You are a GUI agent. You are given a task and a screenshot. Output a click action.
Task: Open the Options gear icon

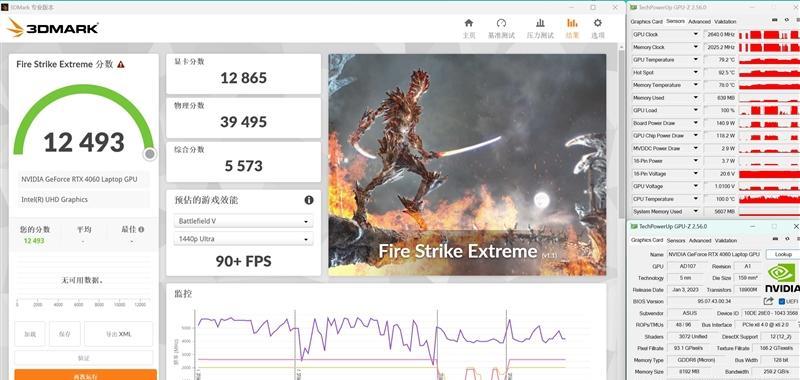point(597,23)
